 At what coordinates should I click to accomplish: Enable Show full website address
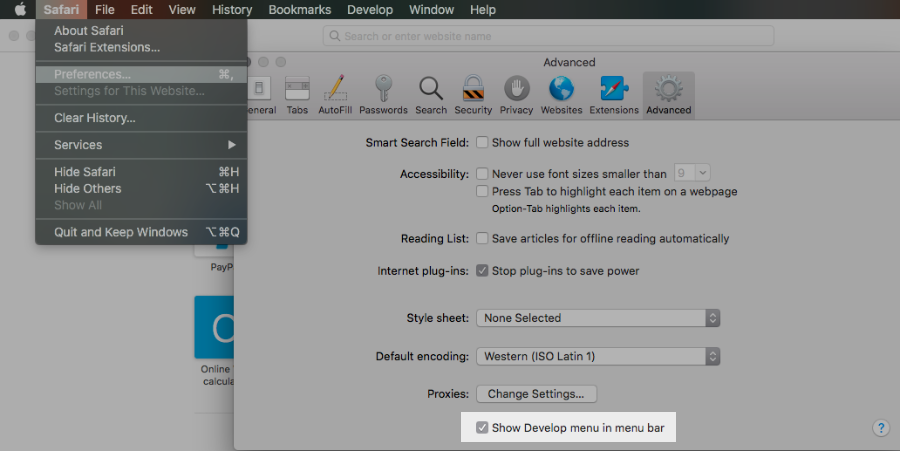point(482,143)
